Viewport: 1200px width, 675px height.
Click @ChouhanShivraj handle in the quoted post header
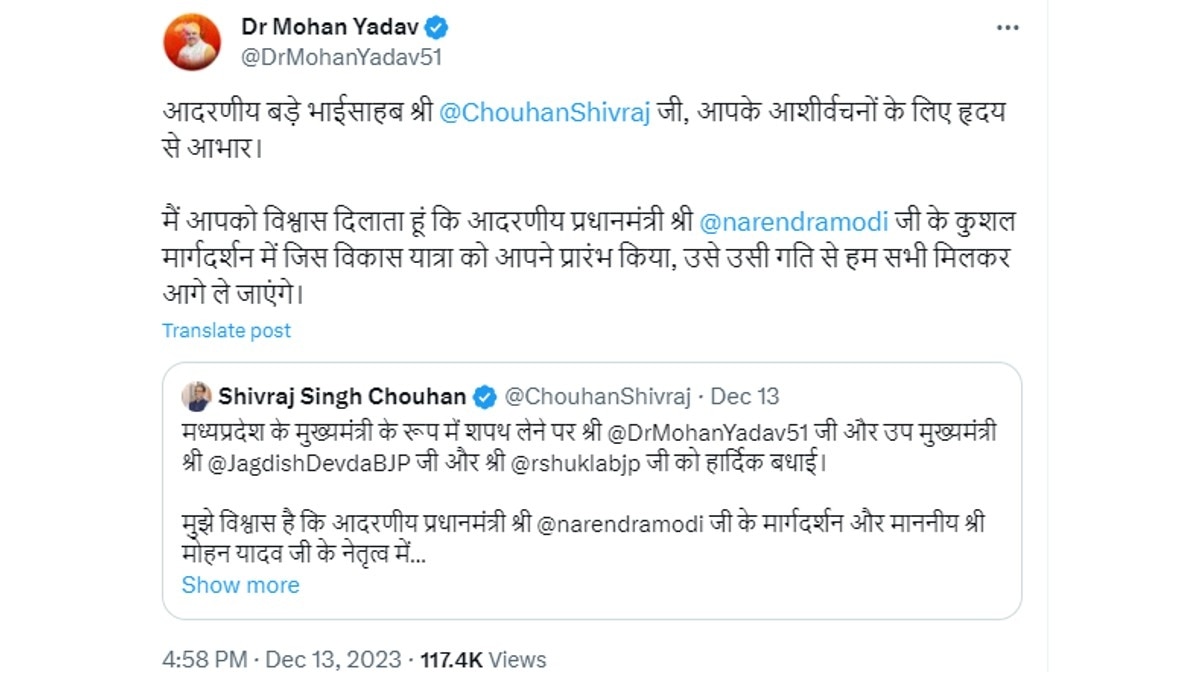coord(597,397)
